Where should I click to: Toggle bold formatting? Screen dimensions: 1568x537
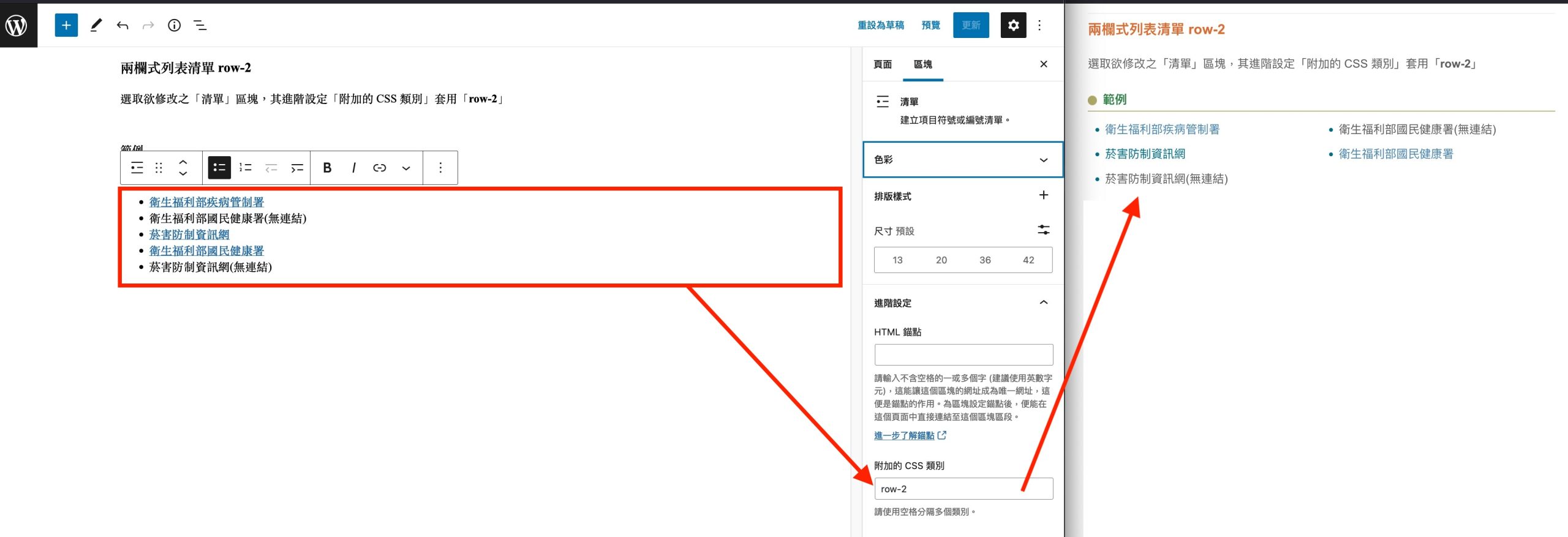point(327,168)
